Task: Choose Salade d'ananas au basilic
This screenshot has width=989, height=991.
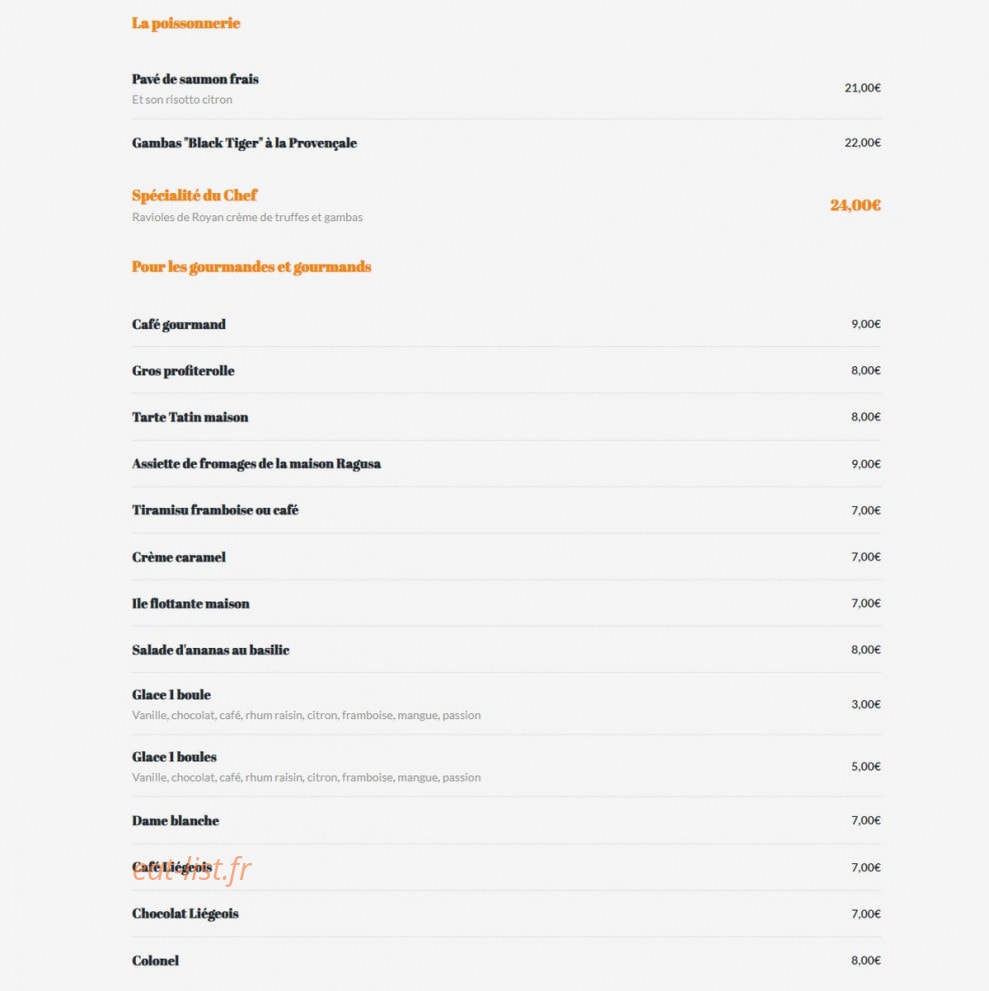Action: point(210,650)
